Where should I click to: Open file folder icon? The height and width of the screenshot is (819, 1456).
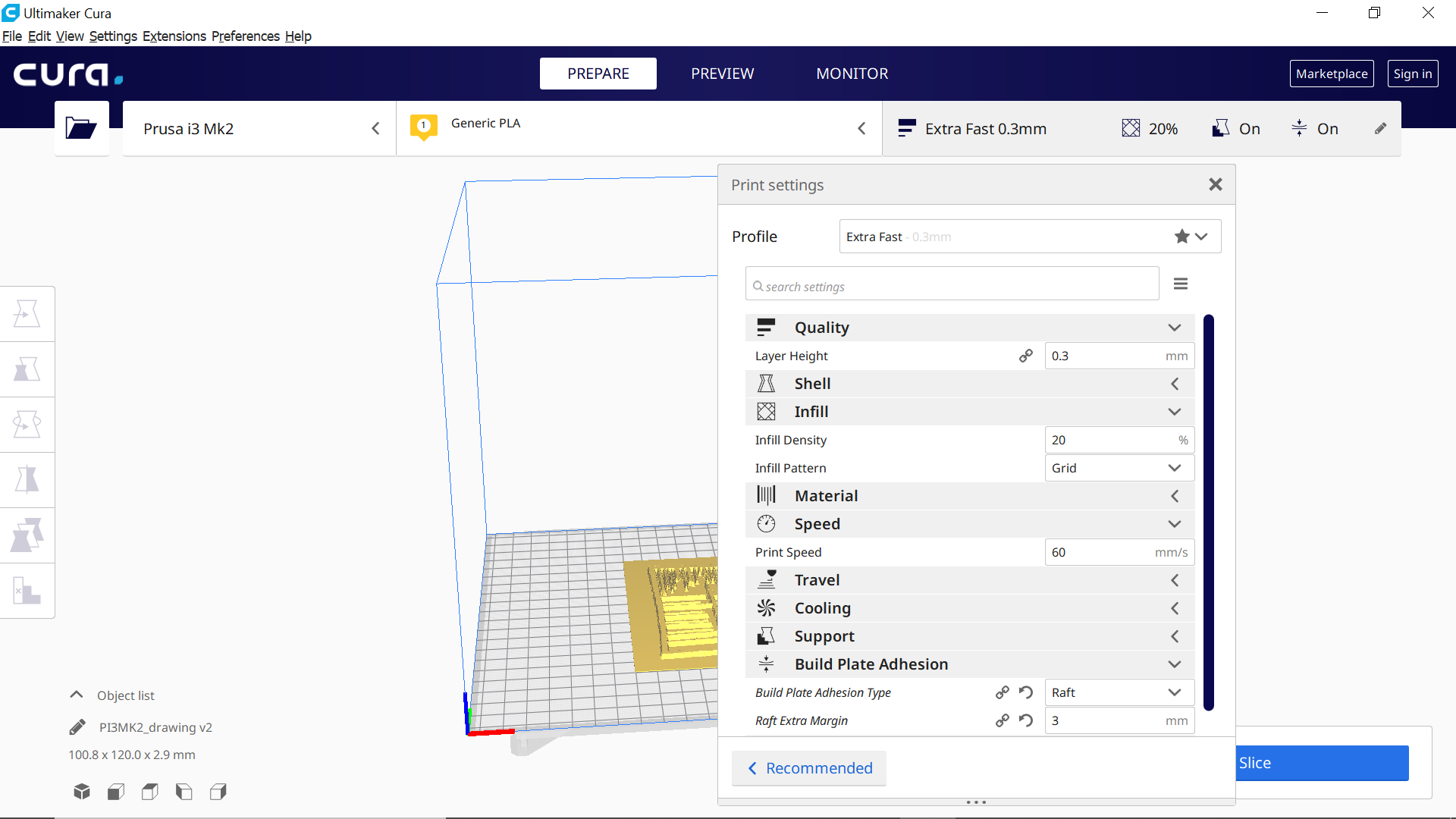[x=81, y=128]
